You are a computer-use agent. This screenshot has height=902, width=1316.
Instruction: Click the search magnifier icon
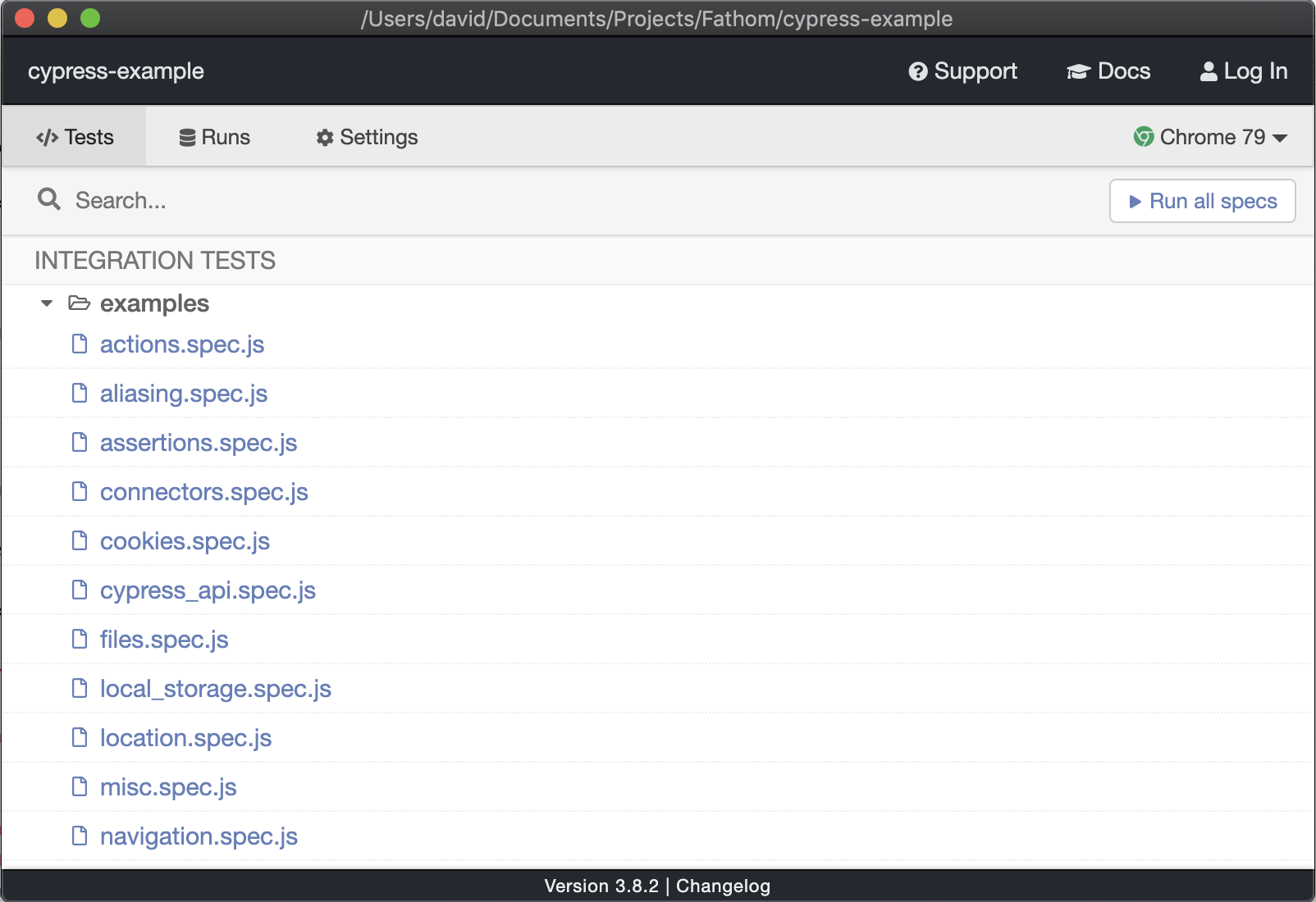point(49,199)
